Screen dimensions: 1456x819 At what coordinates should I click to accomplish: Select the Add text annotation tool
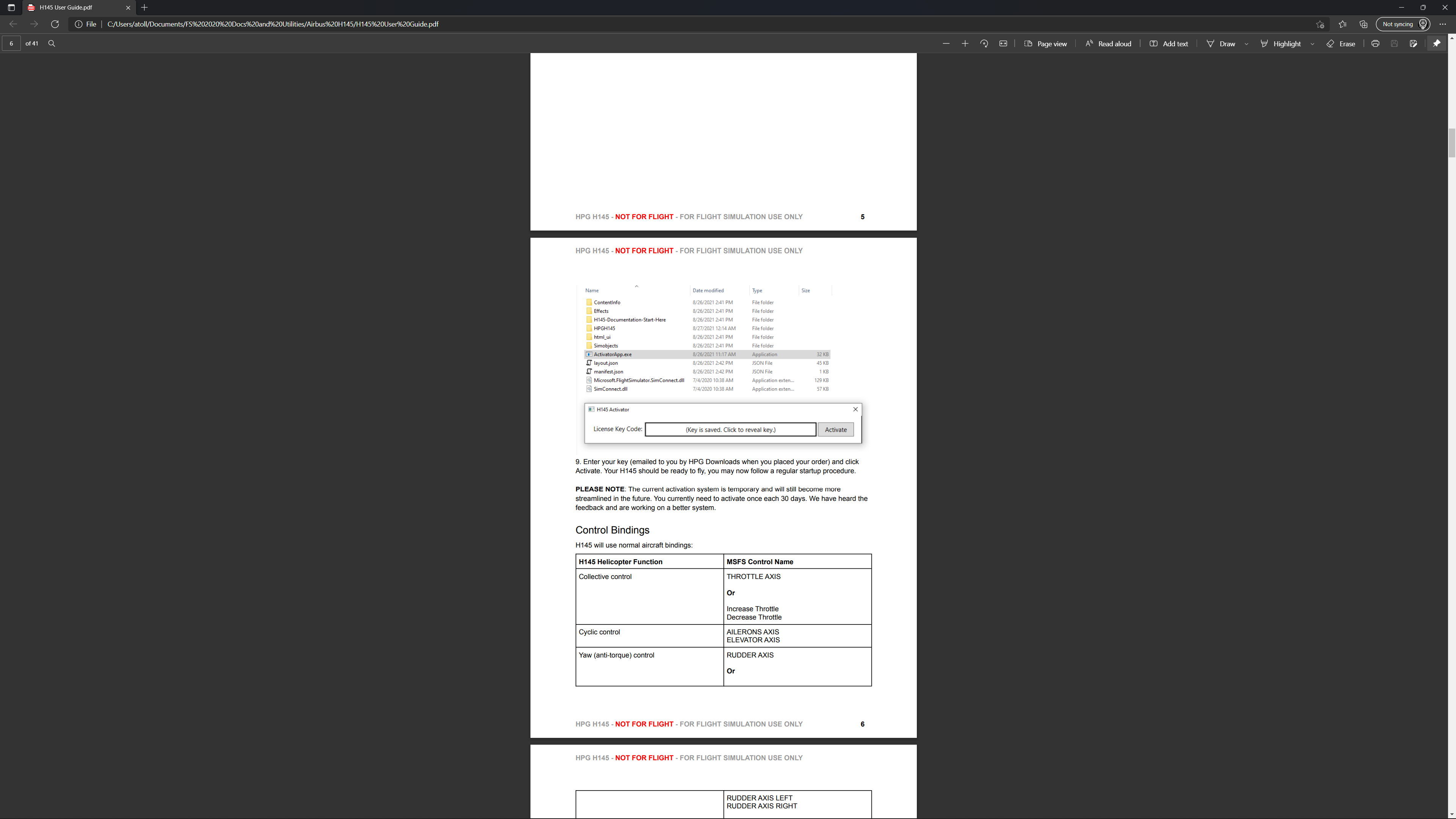click(x=1169, y=43)
